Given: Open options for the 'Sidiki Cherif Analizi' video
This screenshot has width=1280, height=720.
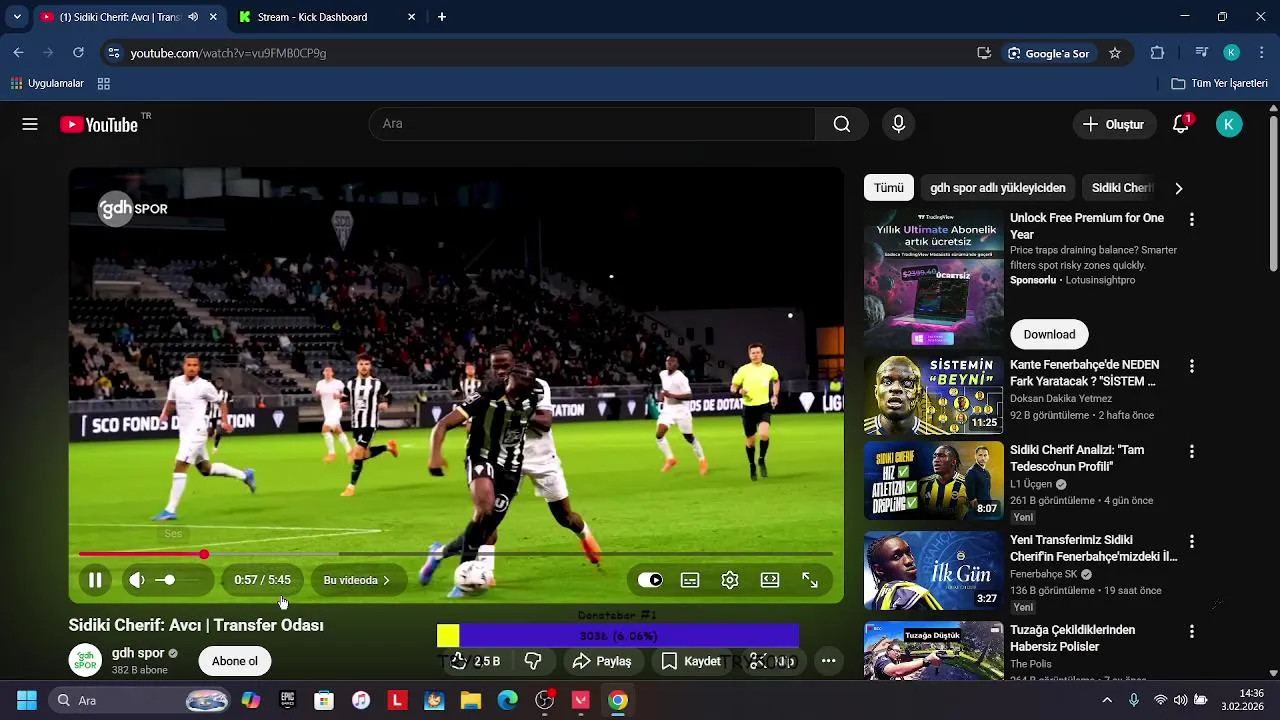Looking at the screenshot, I should click(x=1191, y=451).
